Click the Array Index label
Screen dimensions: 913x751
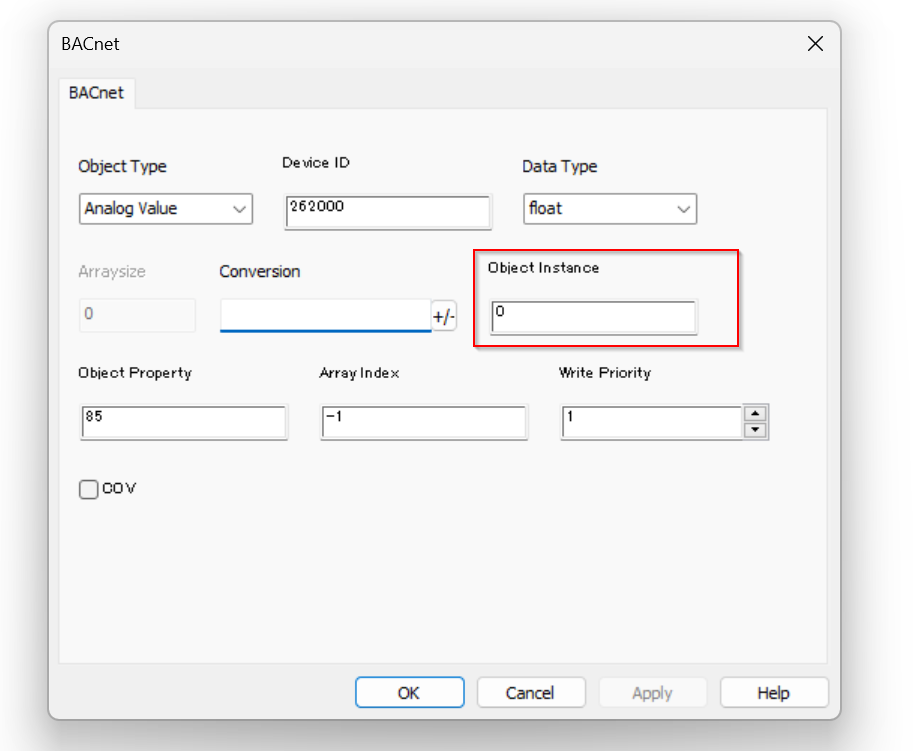(359, 373)
